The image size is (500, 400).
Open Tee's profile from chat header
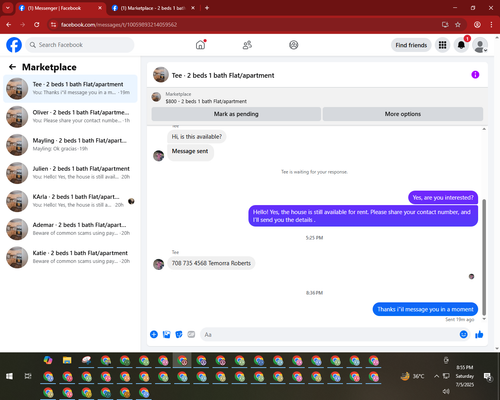[x=223, y=75]
